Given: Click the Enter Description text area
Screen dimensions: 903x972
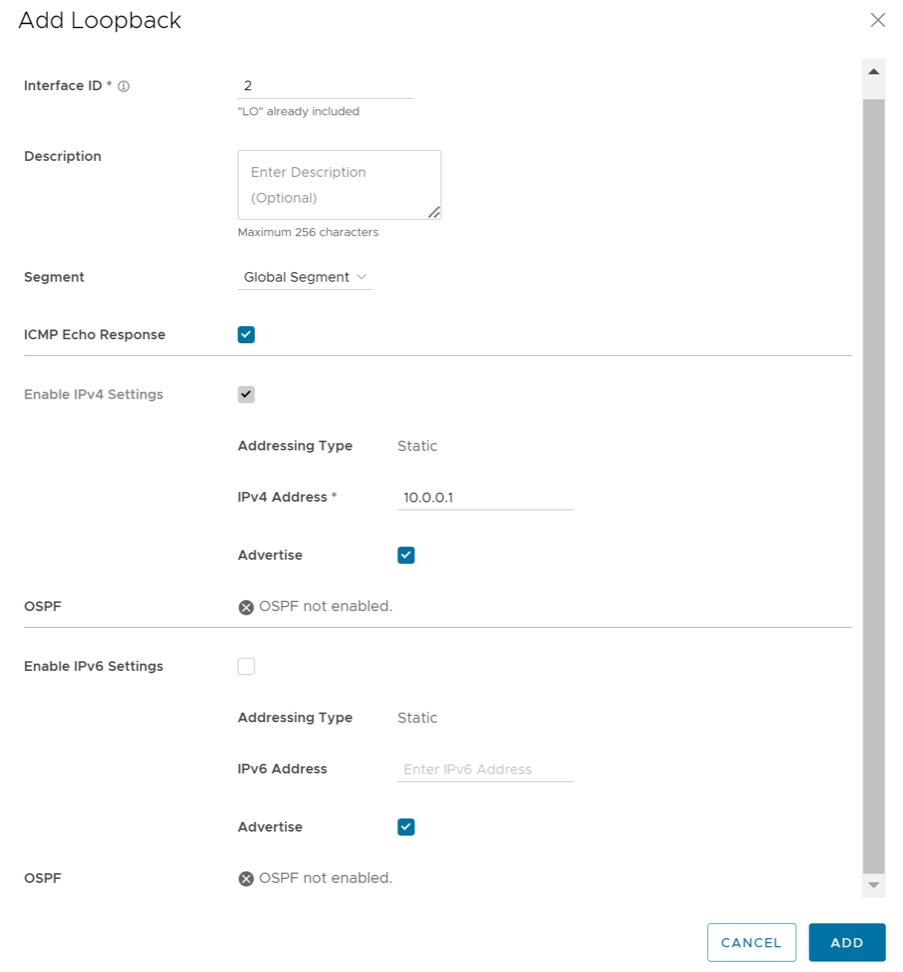Looking at the screenshot, I should [x=339, y=184].
